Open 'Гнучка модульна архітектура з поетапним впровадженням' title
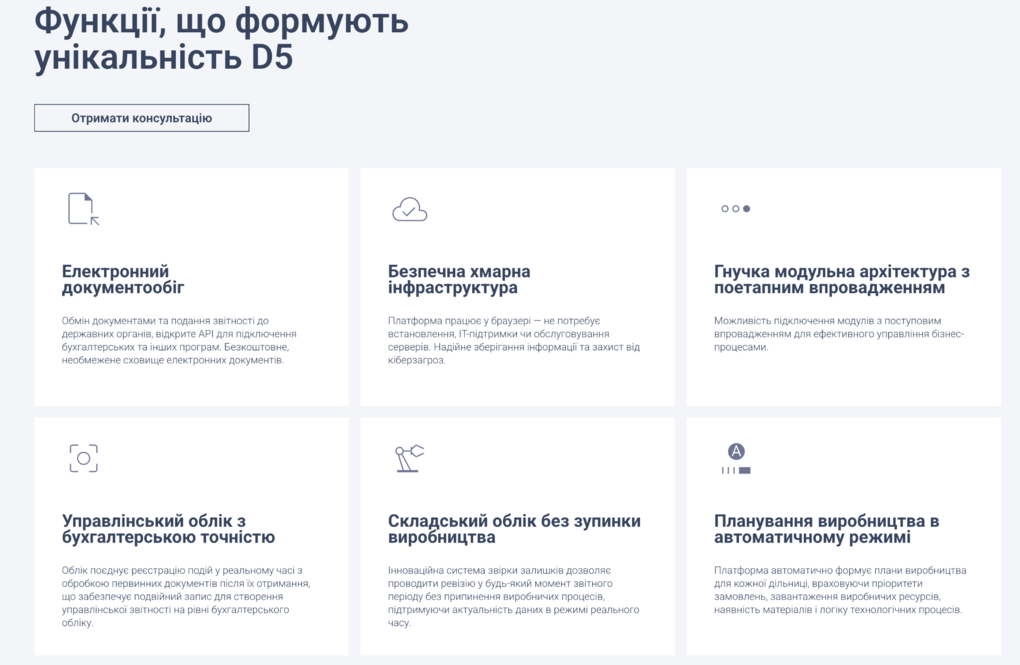This screenshot has width=1020, height=665. click(x=841, y=280)
